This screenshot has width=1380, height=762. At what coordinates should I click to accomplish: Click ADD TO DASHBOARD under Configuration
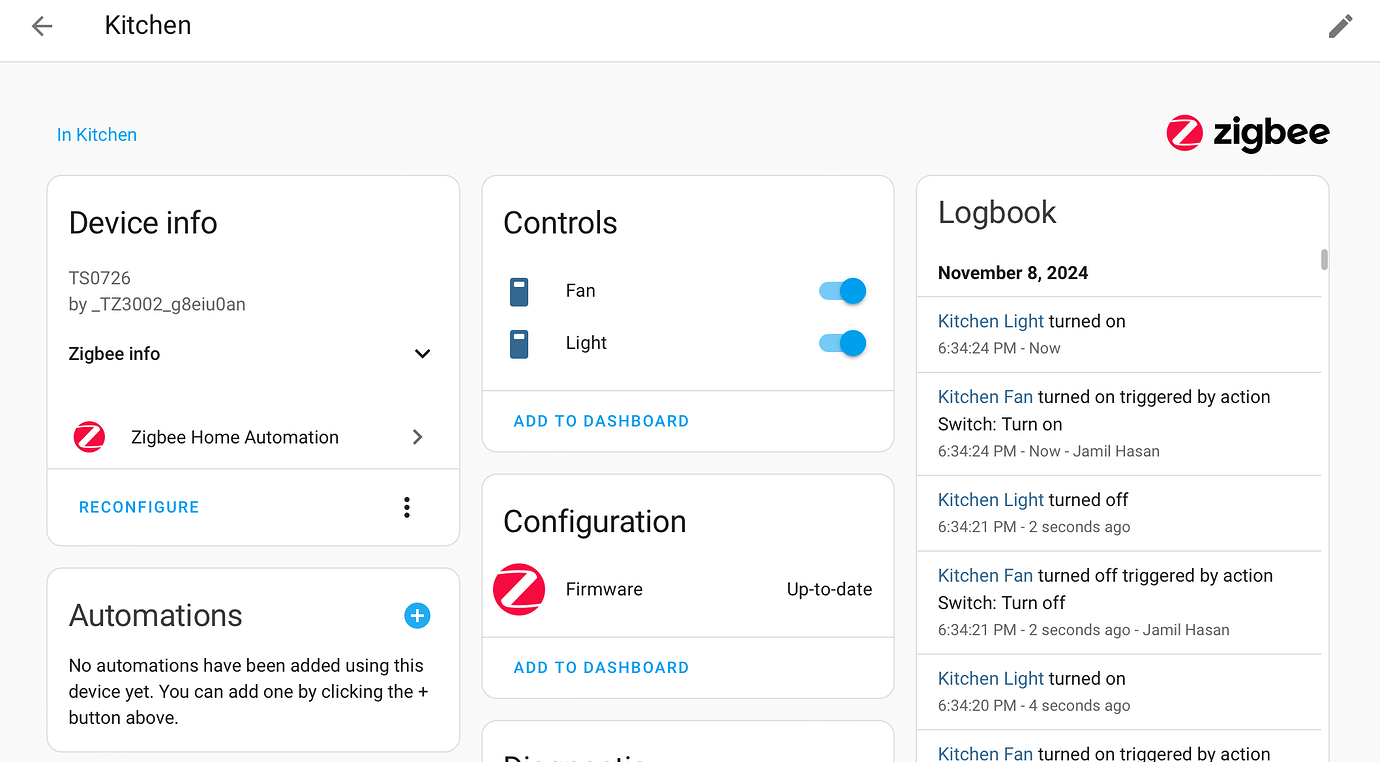click(x=601, y=667)
